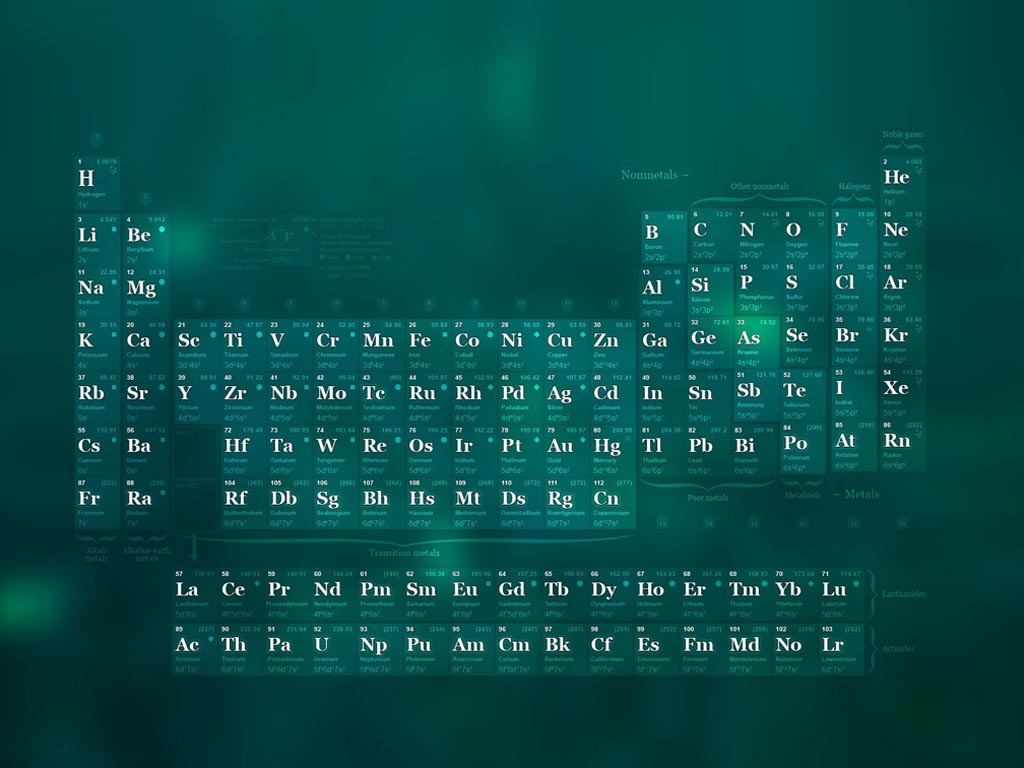This screenshot has height=768, width=1024.
Task: Select the "Actinides" row label
Action: 899,649
